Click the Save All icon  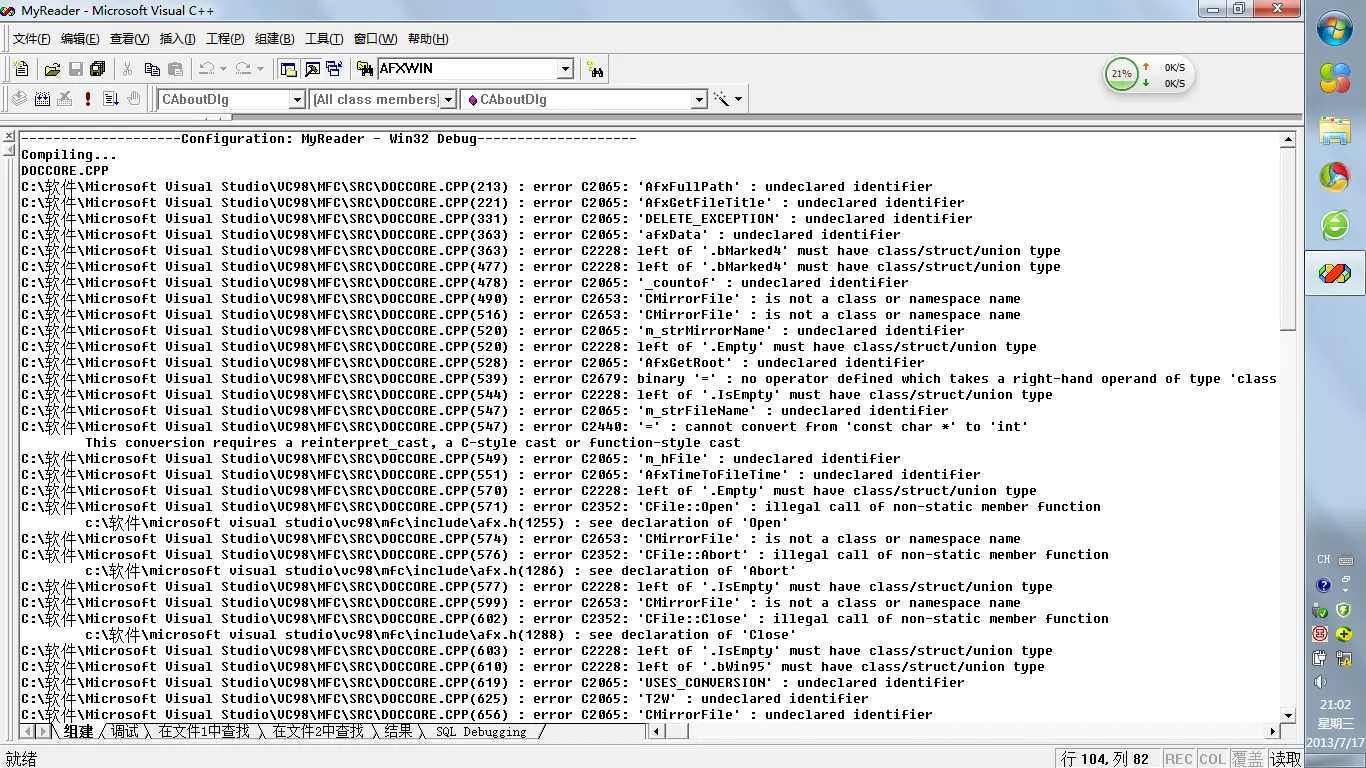click(x=98, y=69)
